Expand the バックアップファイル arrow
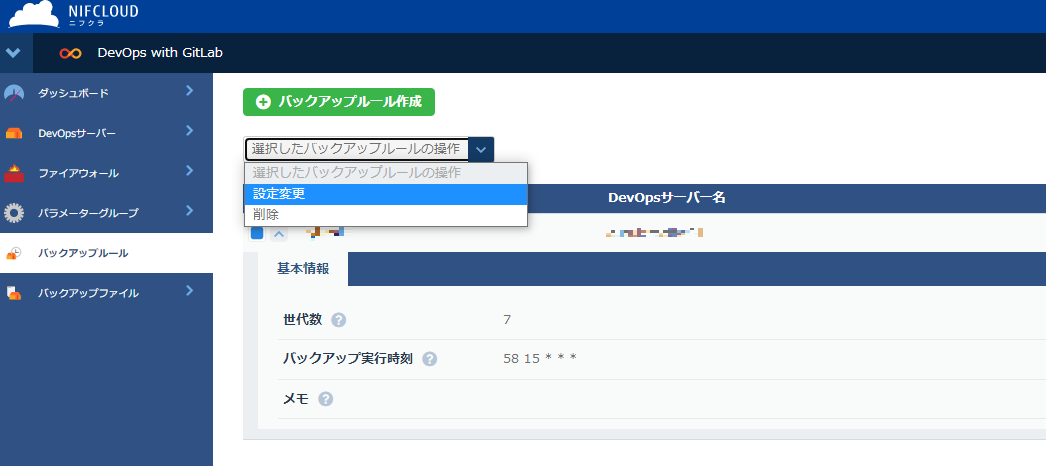The height and width of the screenshot is (466, 1046). tap(189, 291)
